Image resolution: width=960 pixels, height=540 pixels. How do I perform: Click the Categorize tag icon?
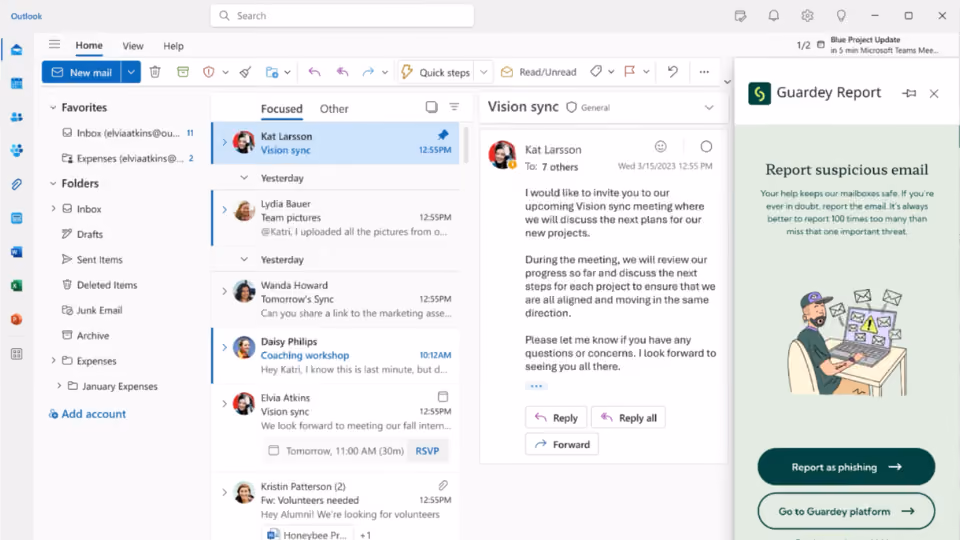click(596, 71)
